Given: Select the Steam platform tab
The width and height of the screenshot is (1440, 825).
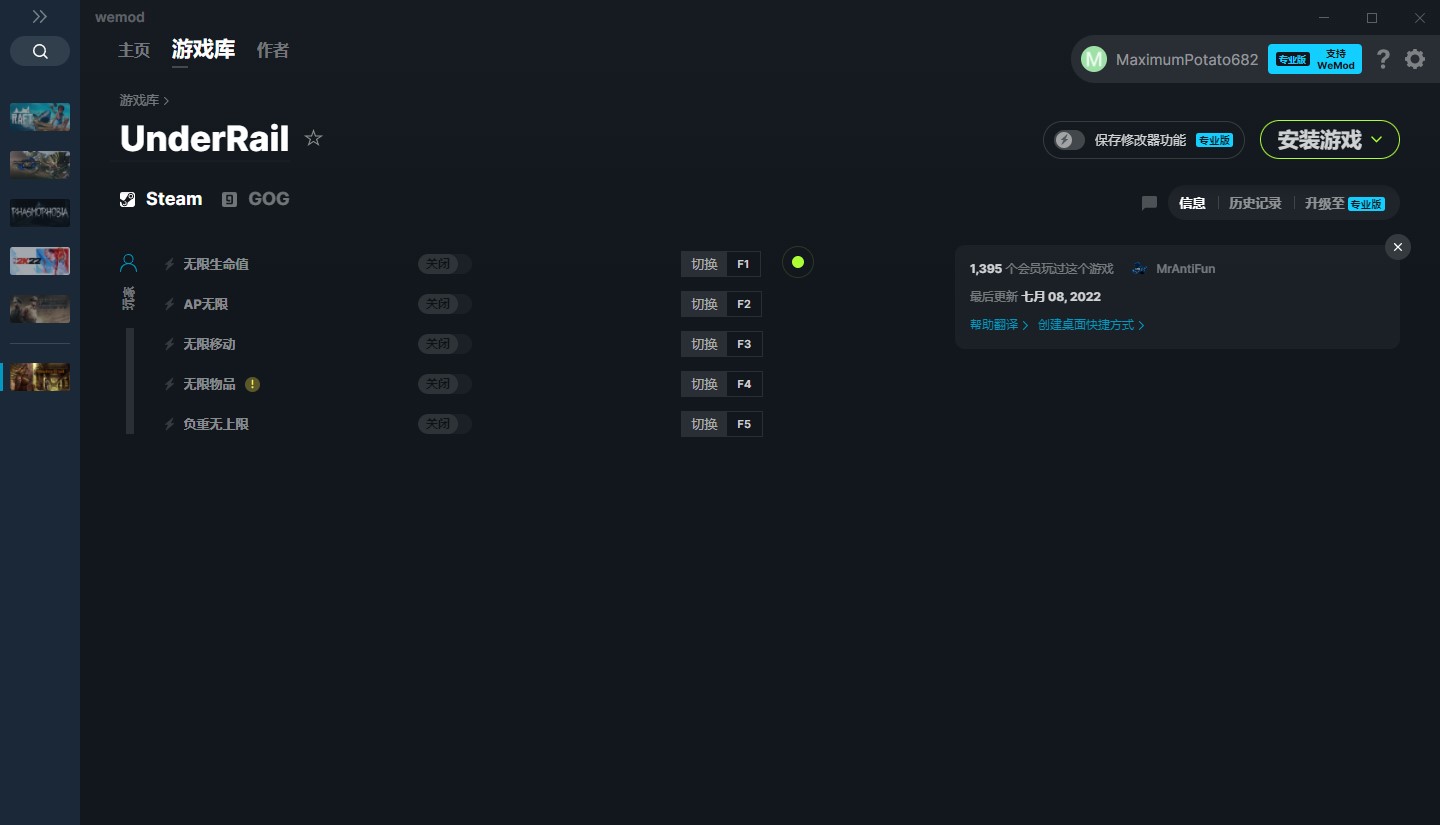Looking at the screenshot, I should [x=161, y=199].
